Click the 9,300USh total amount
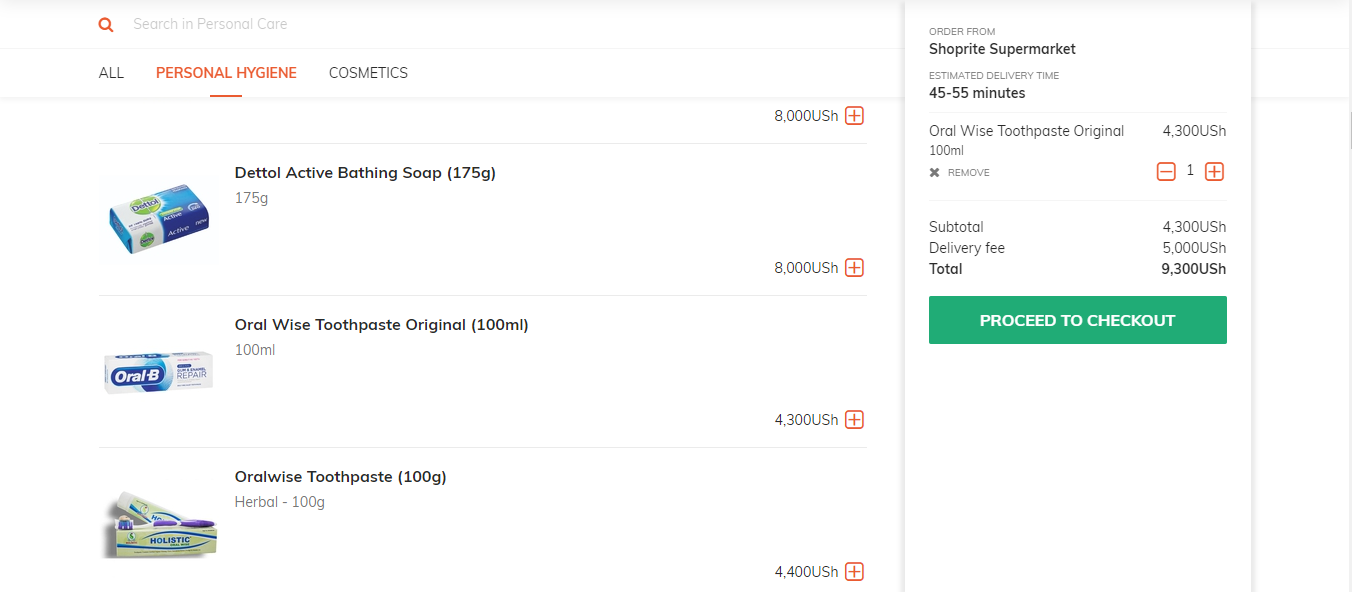This screenshot has width=1352, height=592. coord(1194,269)
